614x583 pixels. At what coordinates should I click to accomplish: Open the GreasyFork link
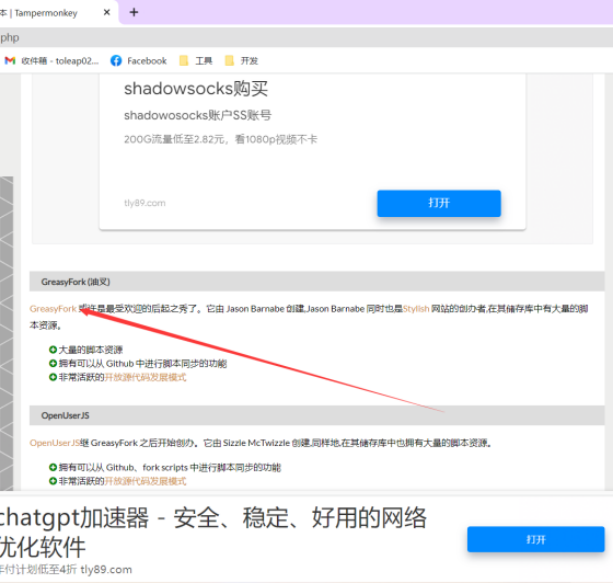[x=53, y=309]
